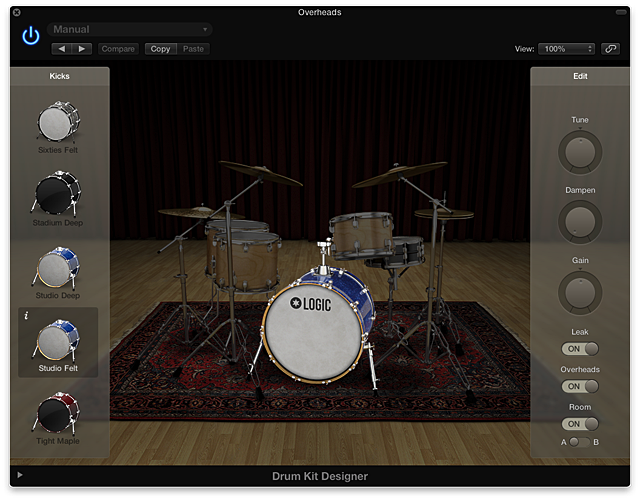Viewport: 640px width, 500px height.
Task: Open the View 100% size dropdown
Action: coord(567,49)
